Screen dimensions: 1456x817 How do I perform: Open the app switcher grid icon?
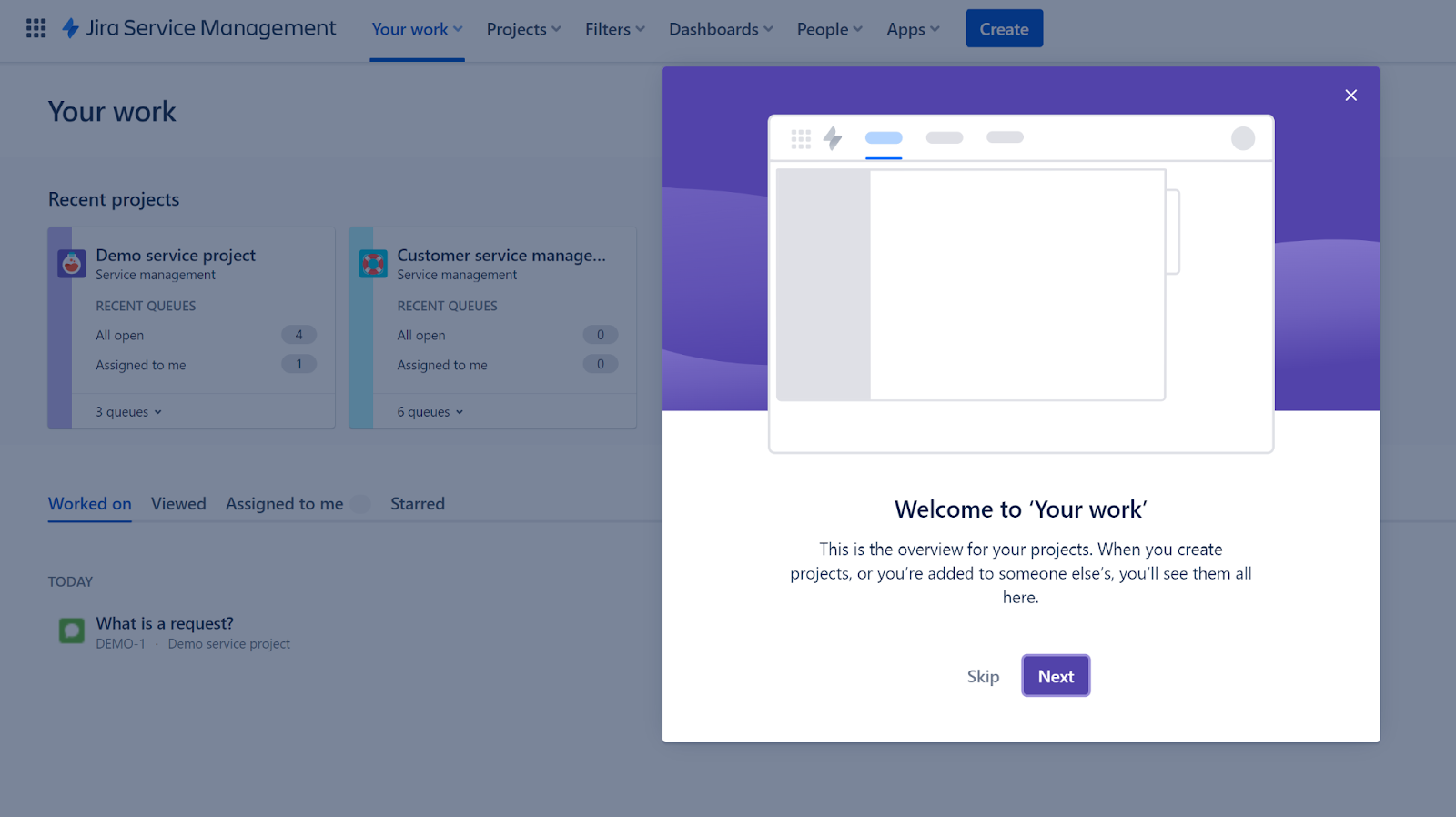click(35, 28)
